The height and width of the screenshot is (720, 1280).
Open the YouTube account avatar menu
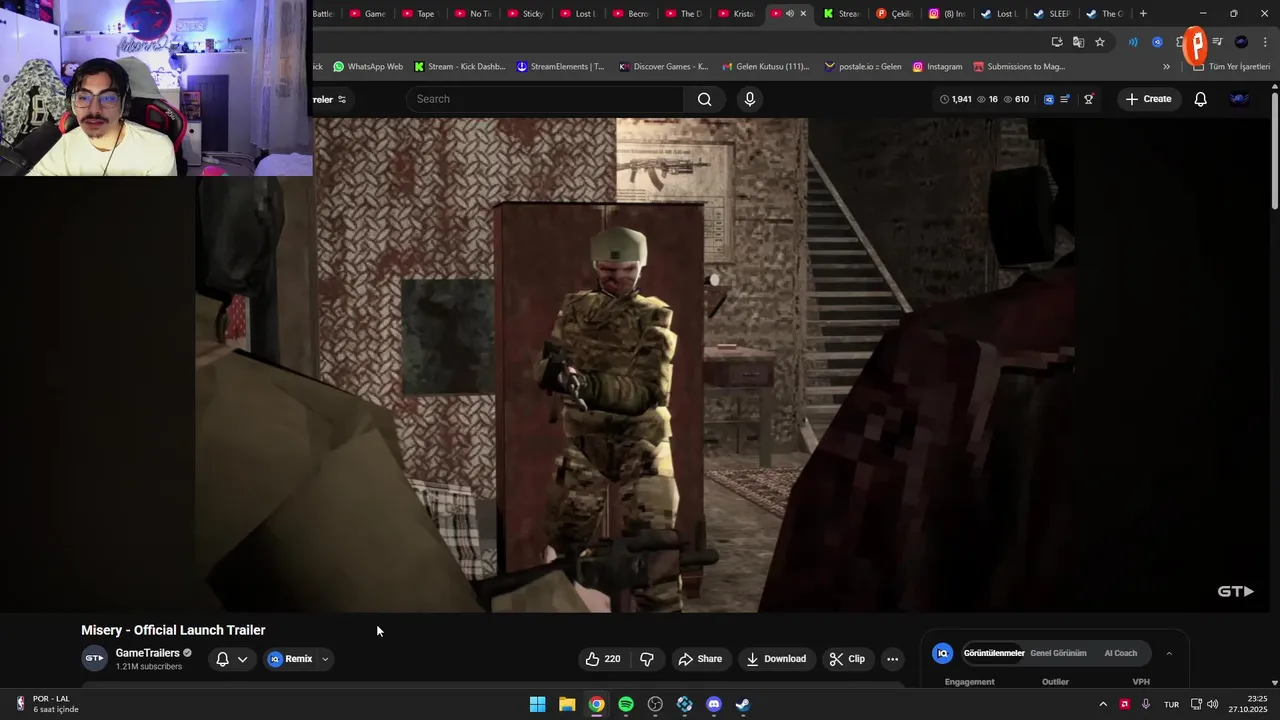(x=1240, y=99)
